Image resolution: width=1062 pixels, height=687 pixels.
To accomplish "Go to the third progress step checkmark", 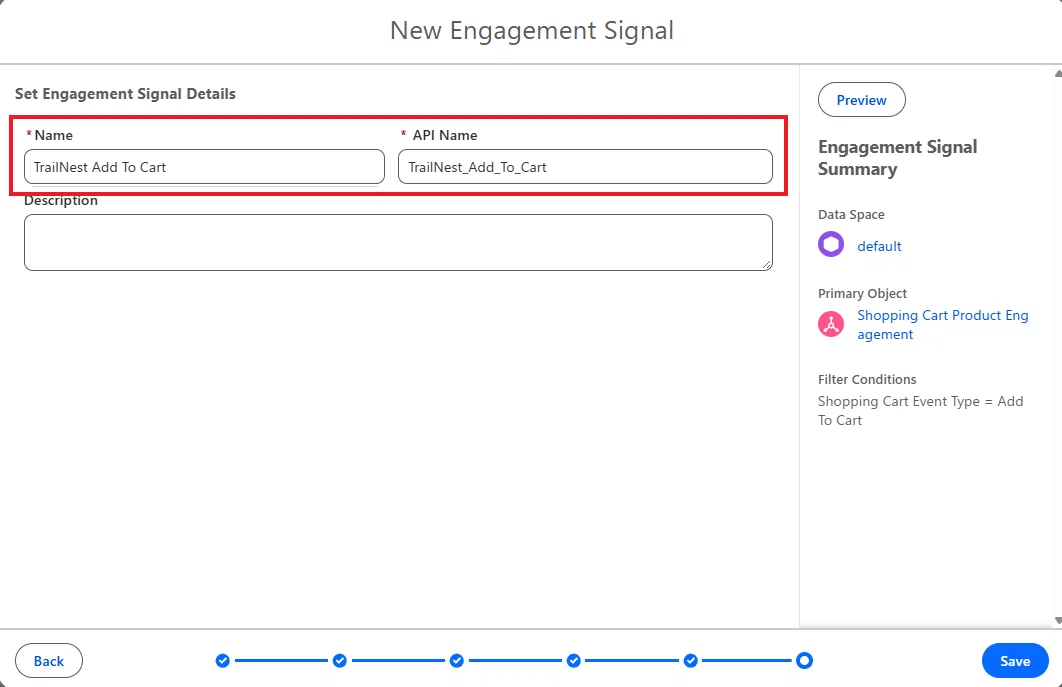I will [x=456, y=661].
